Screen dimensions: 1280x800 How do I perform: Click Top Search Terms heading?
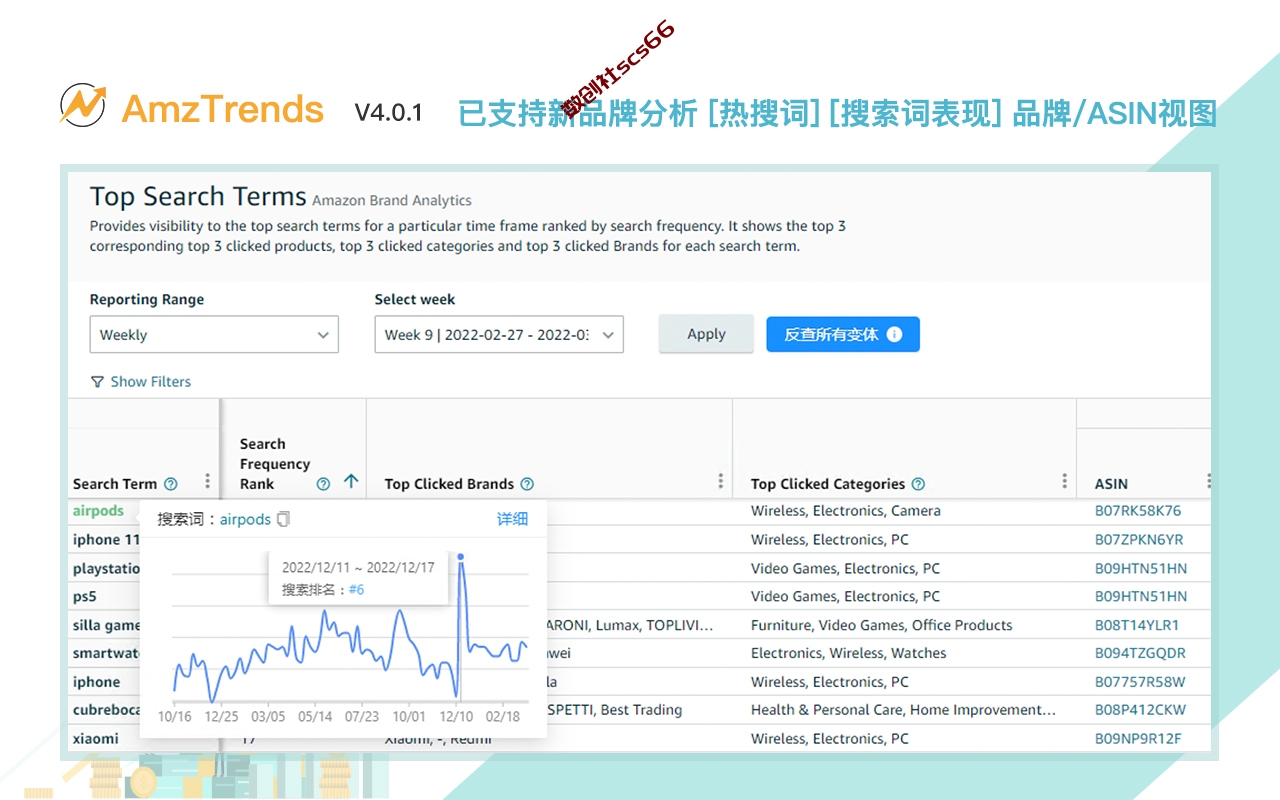coord(198,196)
